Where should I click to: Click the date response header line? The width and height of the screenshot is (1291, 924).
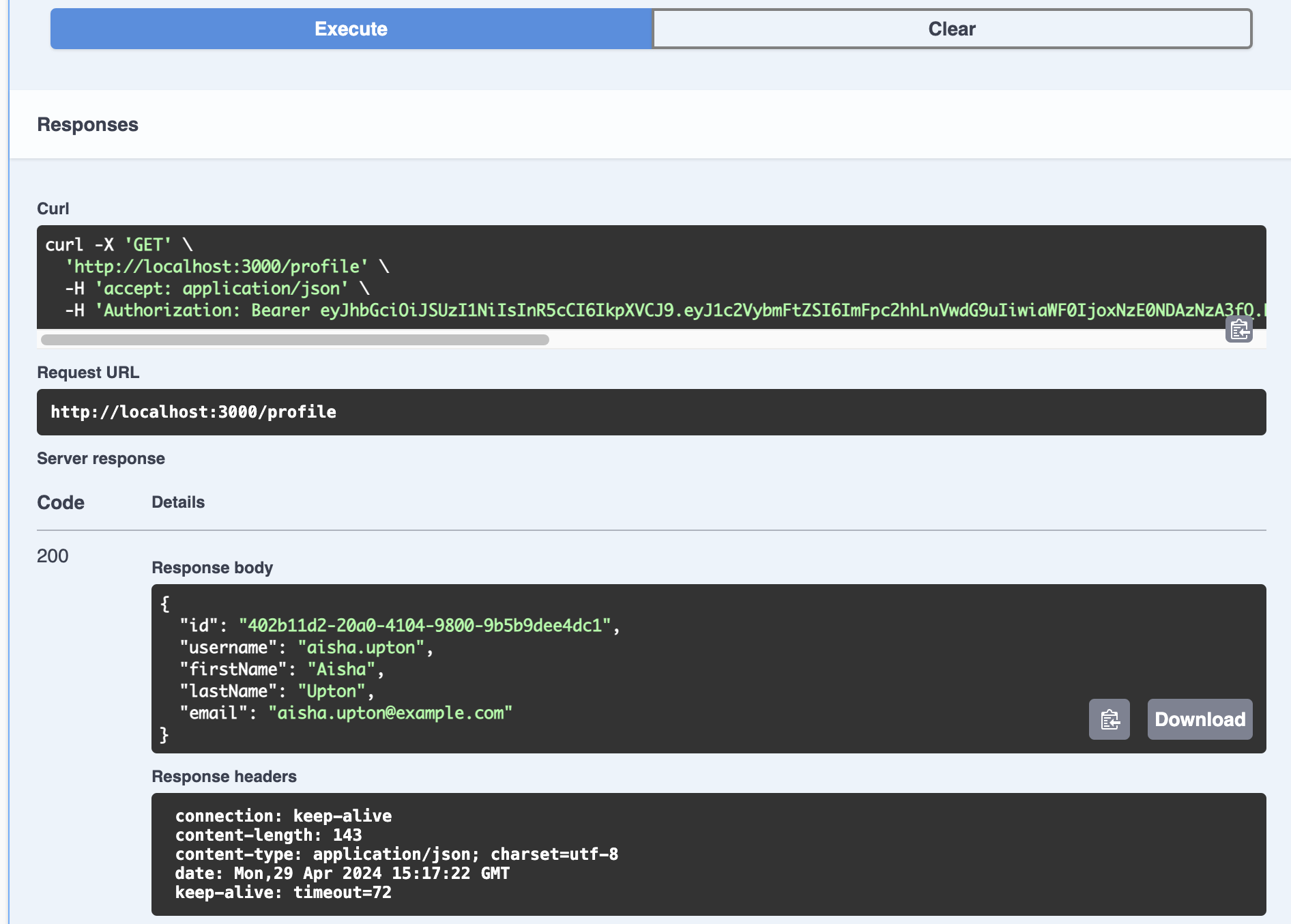342,874
